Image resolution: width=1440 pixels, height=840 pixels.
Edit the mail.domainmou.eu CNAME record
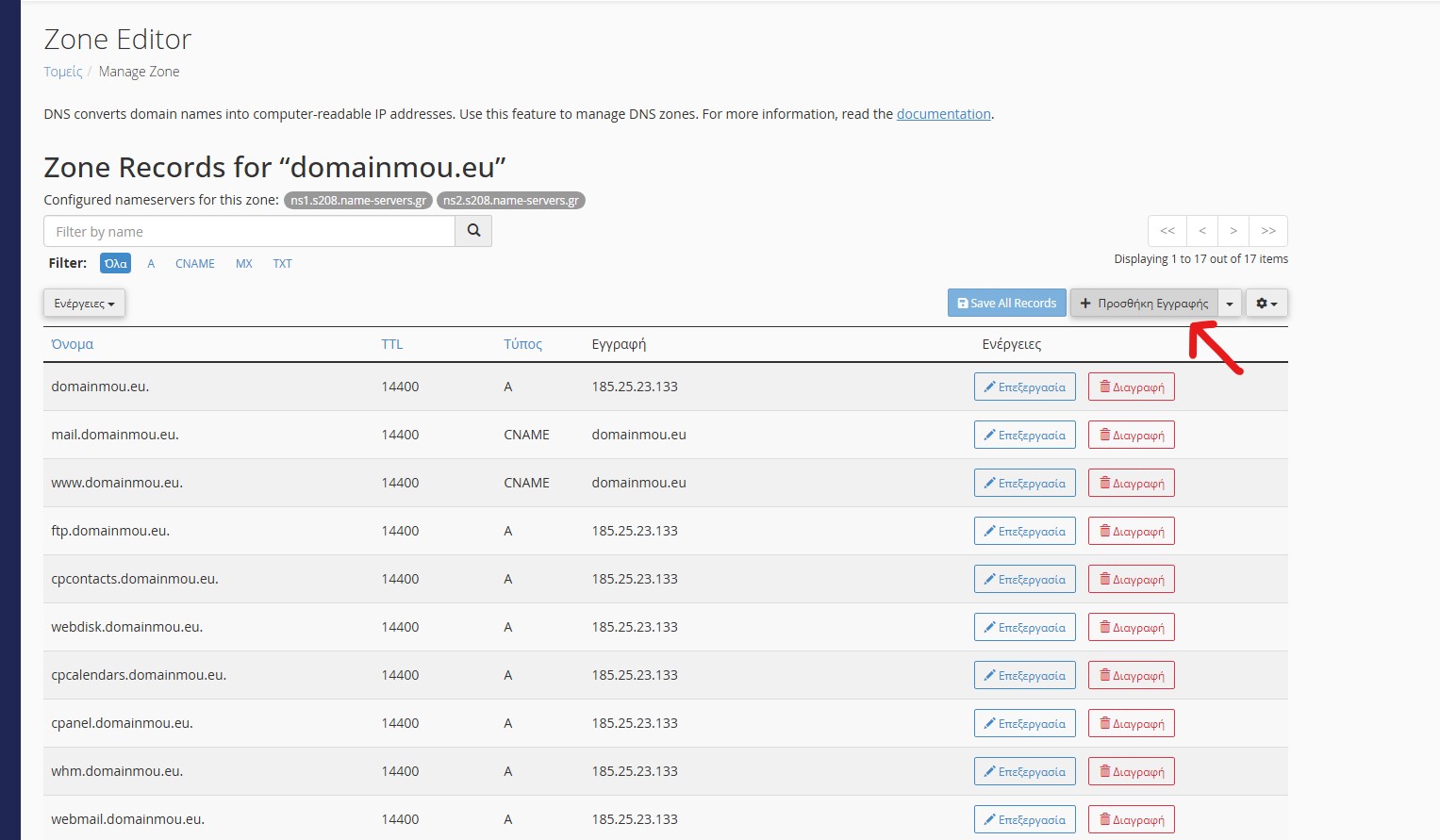[1024, 436]
